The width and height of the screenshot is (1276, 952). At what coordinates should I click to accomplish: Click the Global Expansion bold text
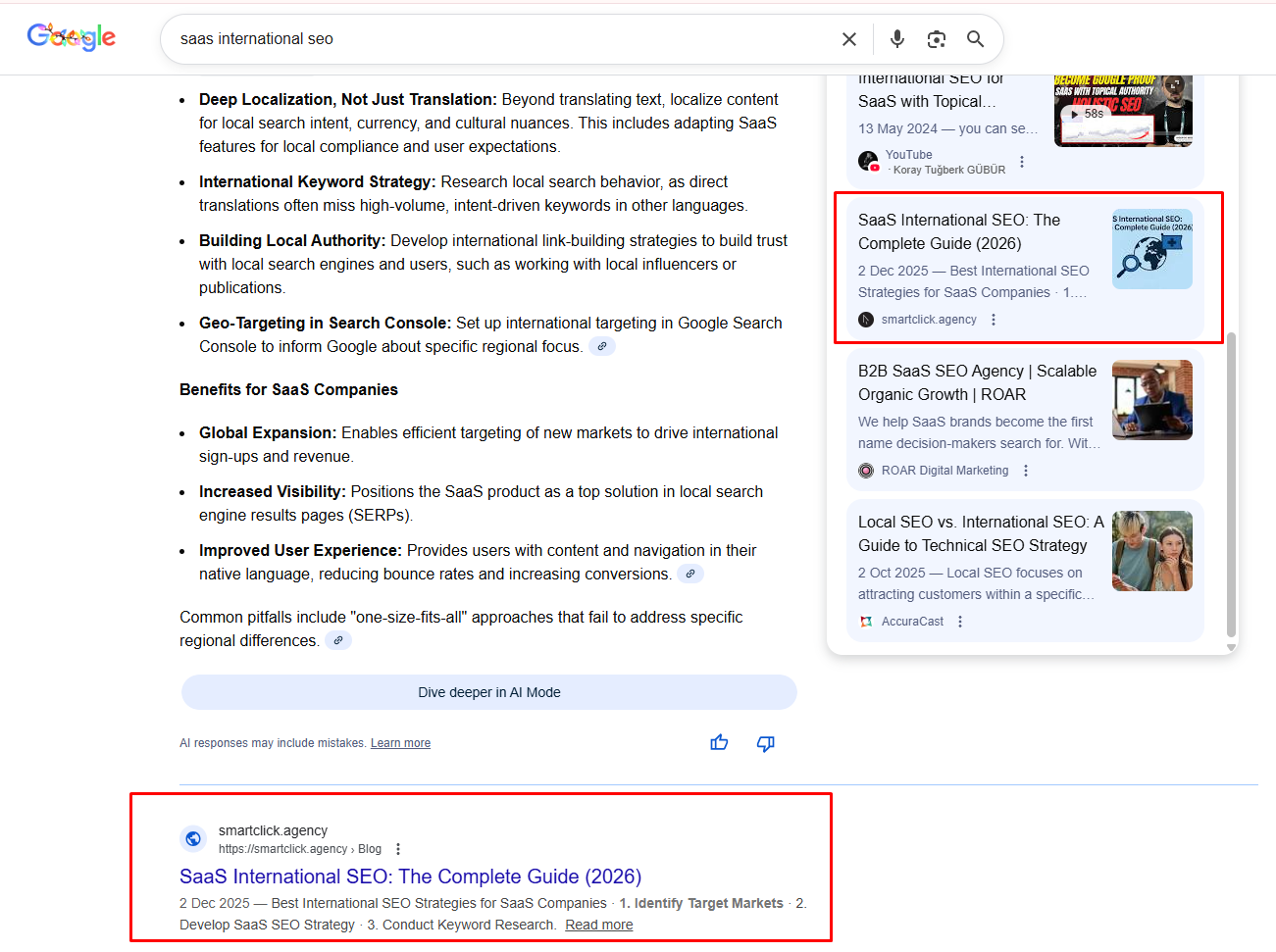268,432
